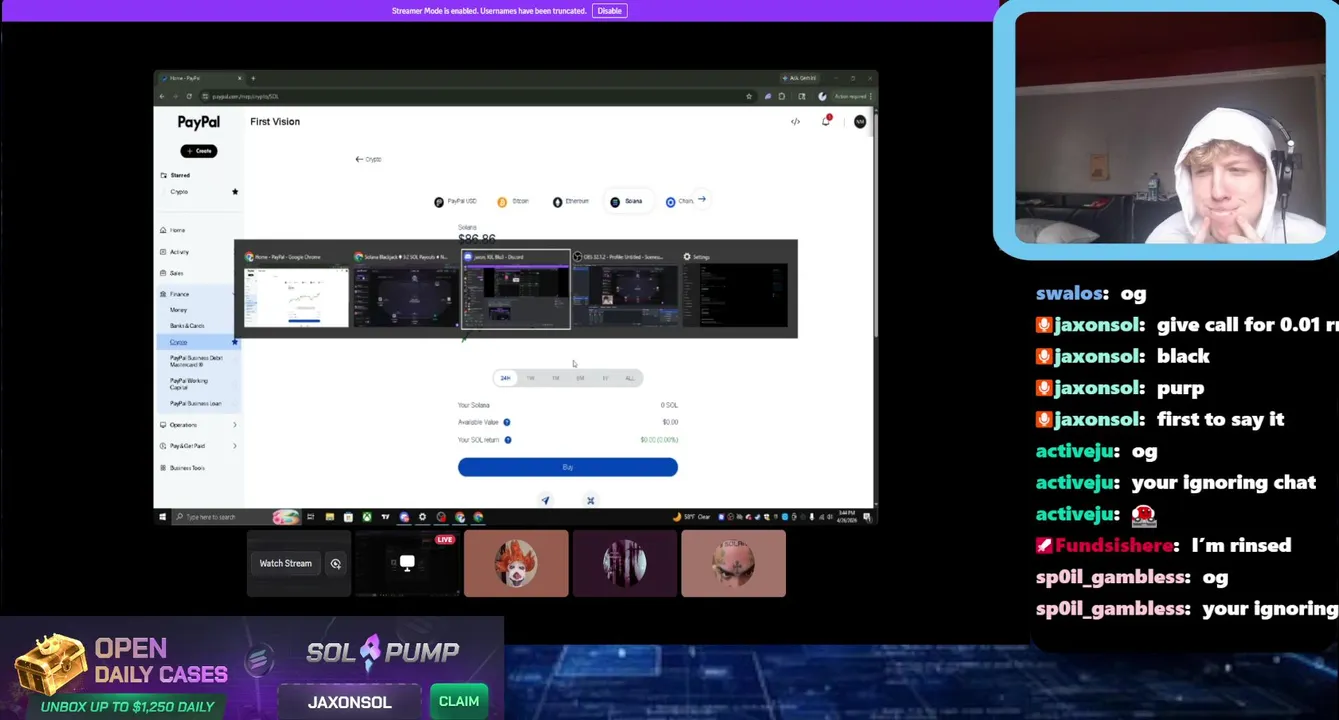Open the starred Crypto shortcut
Image resolution: width=1339 pixels, height=720 pixels.
[179, 192]
